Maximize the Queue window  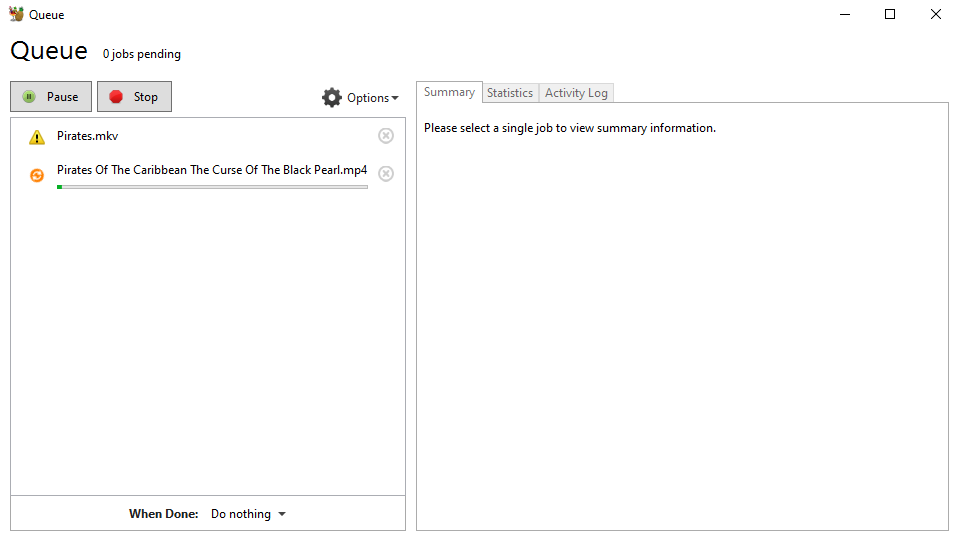click(890, 14)
